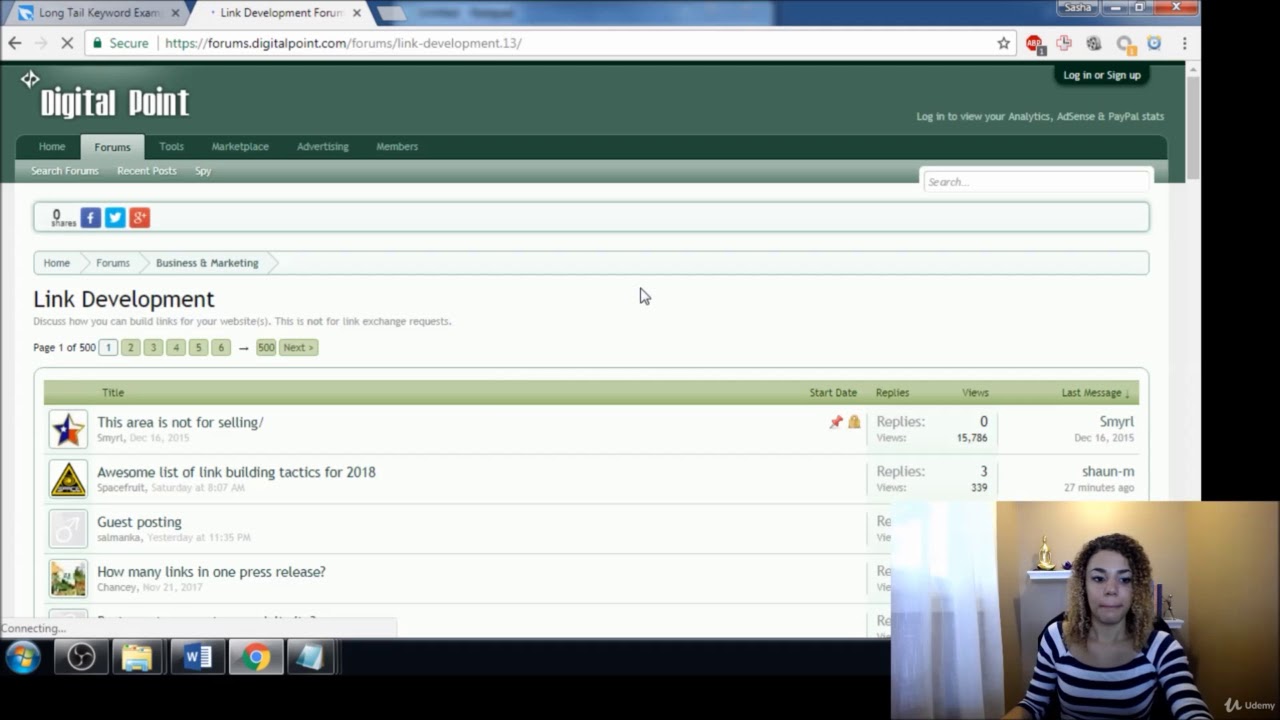Open salmanka default avatar

(68, 529)
